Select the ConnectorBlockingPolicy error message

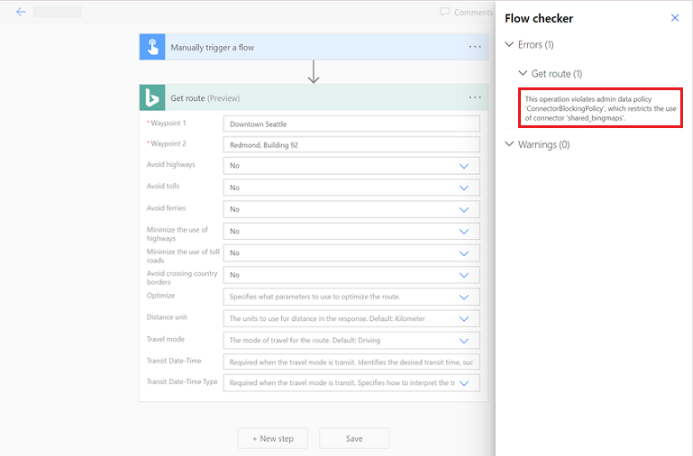[600, 108]
